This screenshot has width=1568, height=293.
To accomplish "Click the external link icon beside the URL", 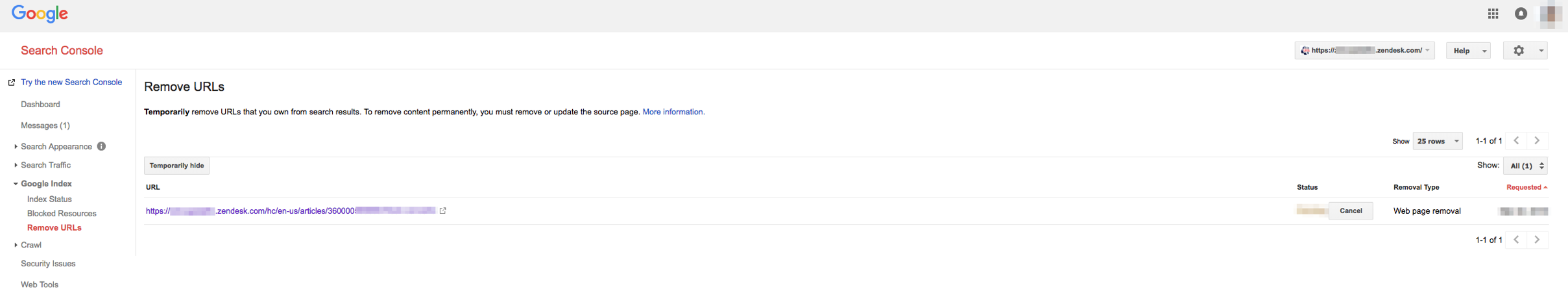I will tap(443, 211).
